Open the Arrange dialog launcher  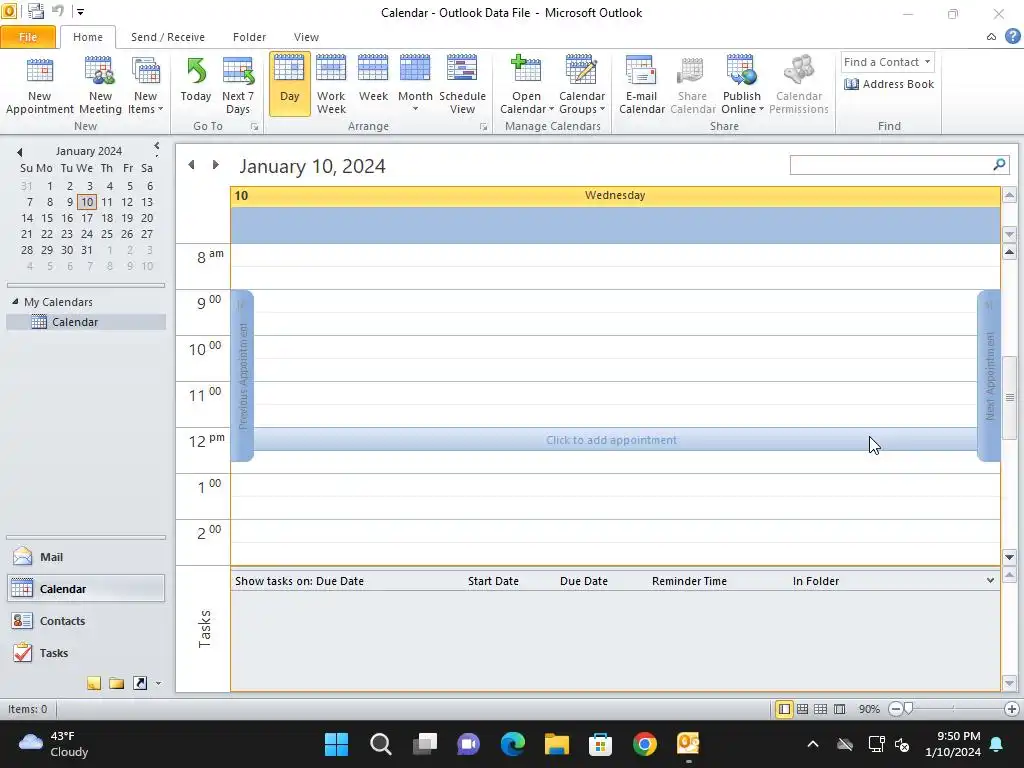tap(483, 127)
